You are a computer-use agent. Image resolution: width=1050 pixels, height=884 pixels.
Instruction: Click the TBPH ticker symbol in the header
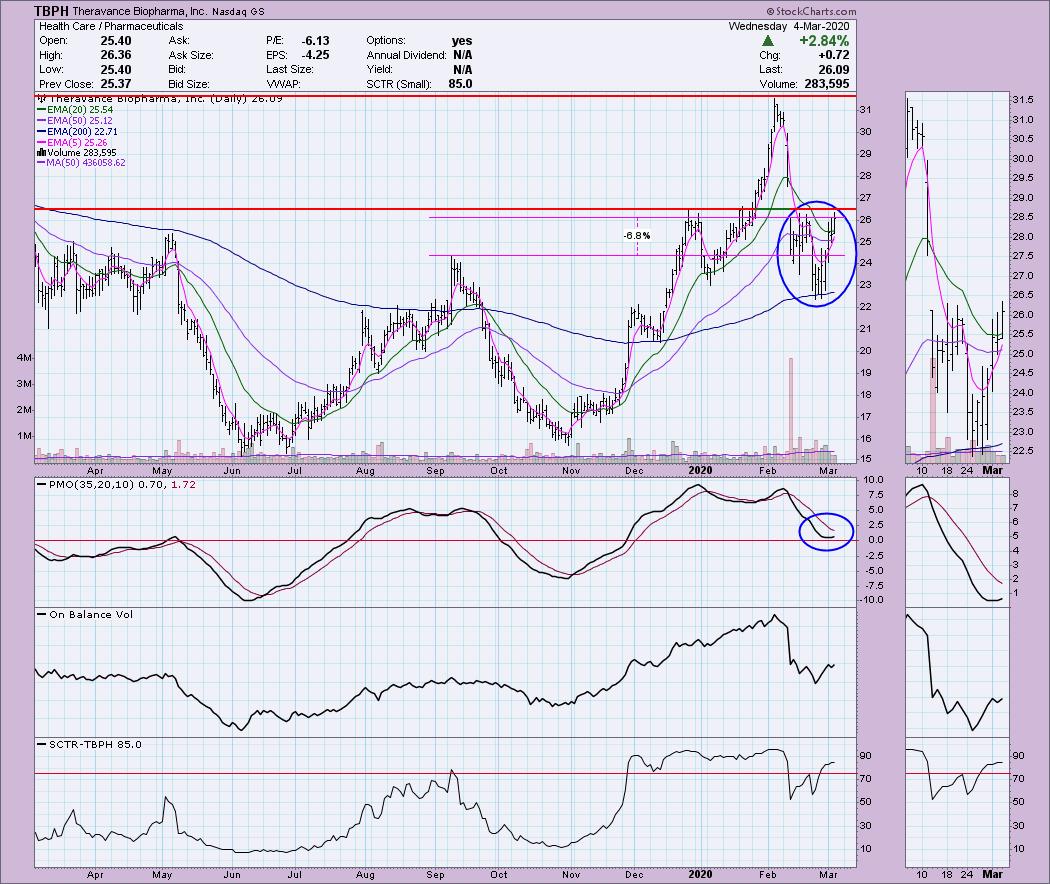click(52, 11)
